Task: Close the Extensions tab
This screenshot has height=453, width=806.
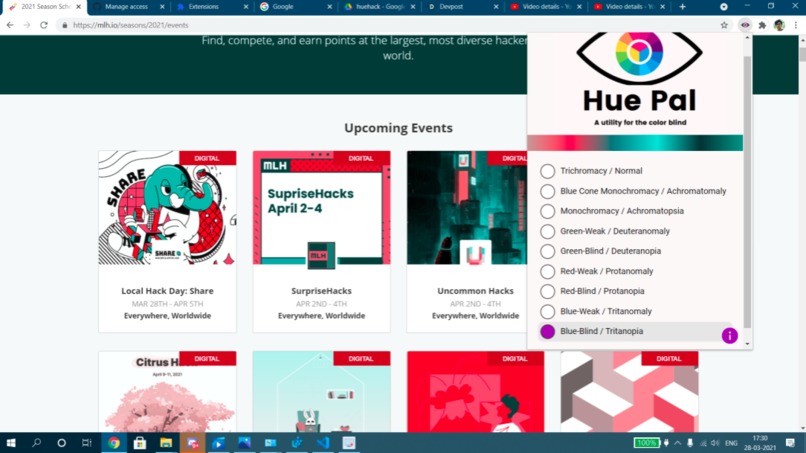Action: pyautogui.click(x=245, y=7)
